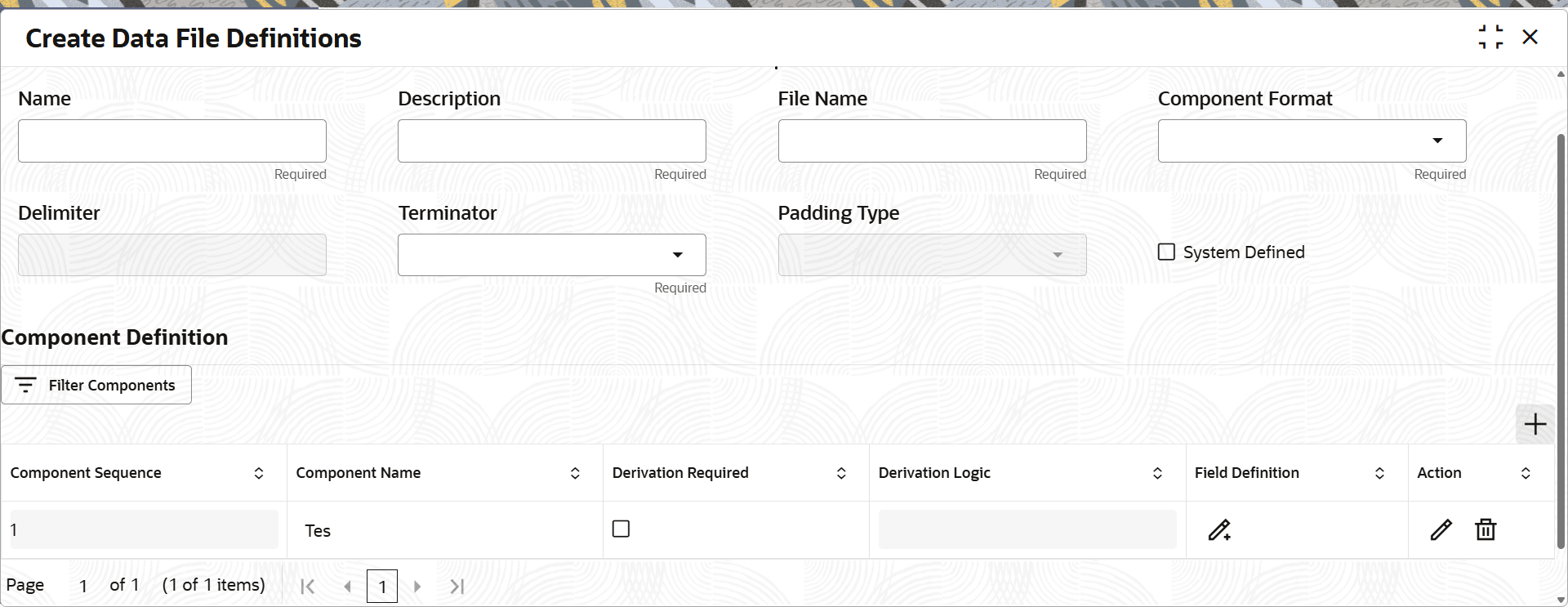Close the Create Data File Definitions dialog
The image size is (1568, 607).
coord(1530,37)
